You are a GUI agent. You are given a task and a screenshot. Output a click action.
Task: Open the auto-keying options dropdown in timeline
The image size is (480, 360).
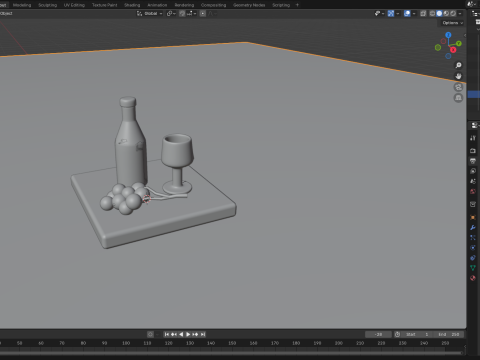pyautogui.click(x=158, y=334)
